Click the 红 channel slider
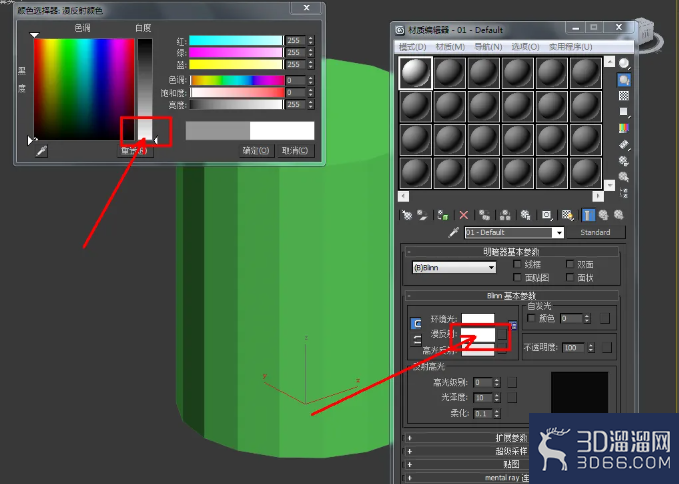 tap(236, 41)
